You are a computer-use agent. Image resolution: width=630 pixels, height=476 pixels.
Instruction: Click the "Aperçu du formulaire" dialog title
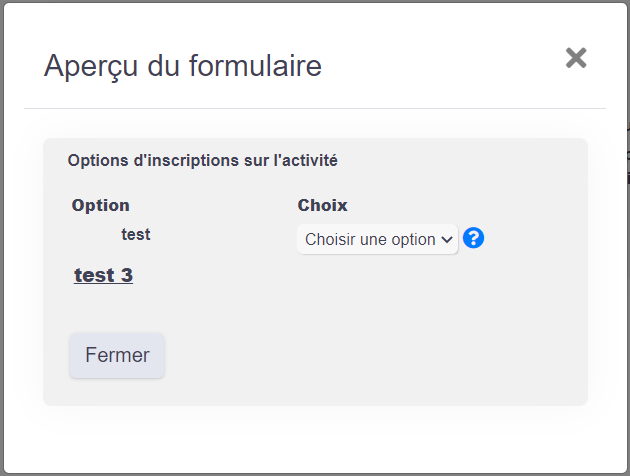coord(183,66)
